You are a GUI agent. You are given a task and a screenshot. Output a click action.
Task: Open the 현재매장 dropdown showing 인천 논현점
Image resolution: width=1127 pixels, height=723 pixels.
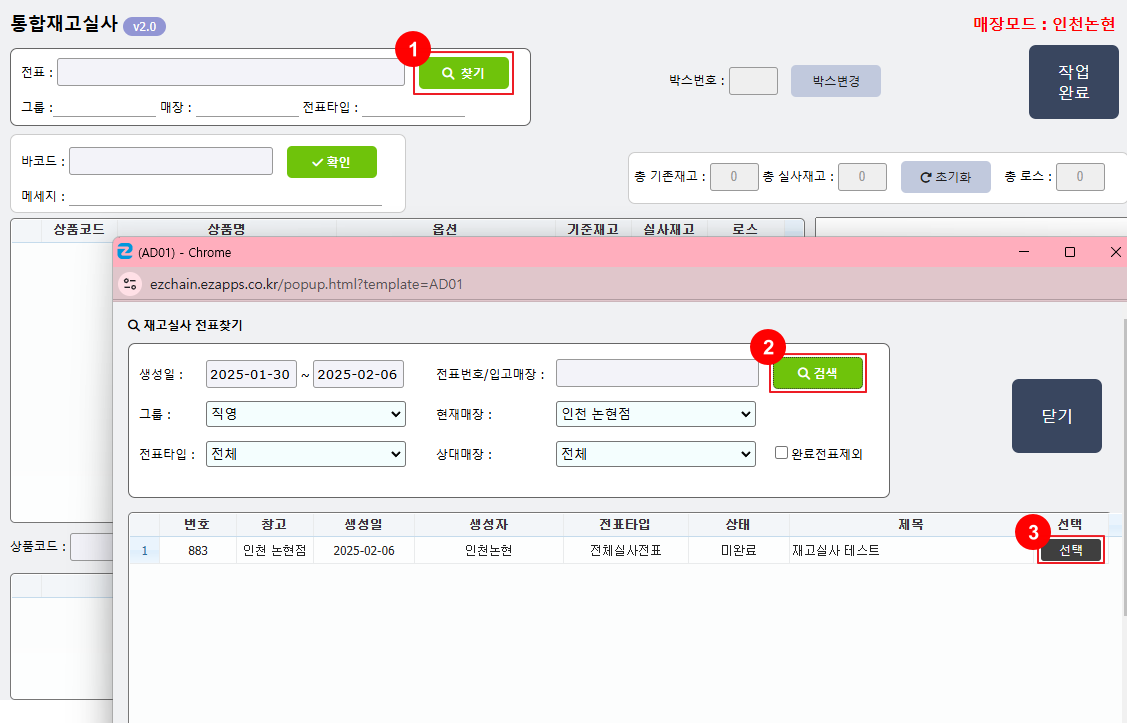click(x=655, y=414)
